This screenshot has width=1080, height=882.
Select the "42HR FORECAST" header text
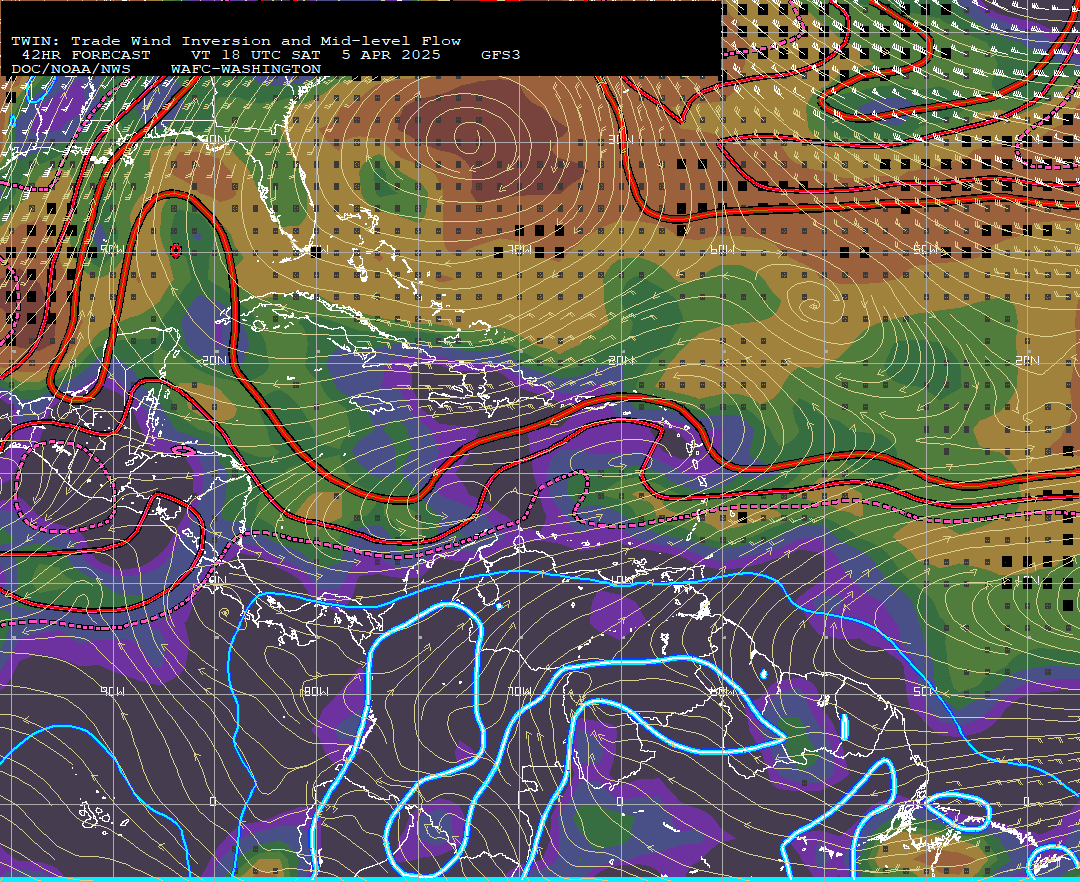85,55
